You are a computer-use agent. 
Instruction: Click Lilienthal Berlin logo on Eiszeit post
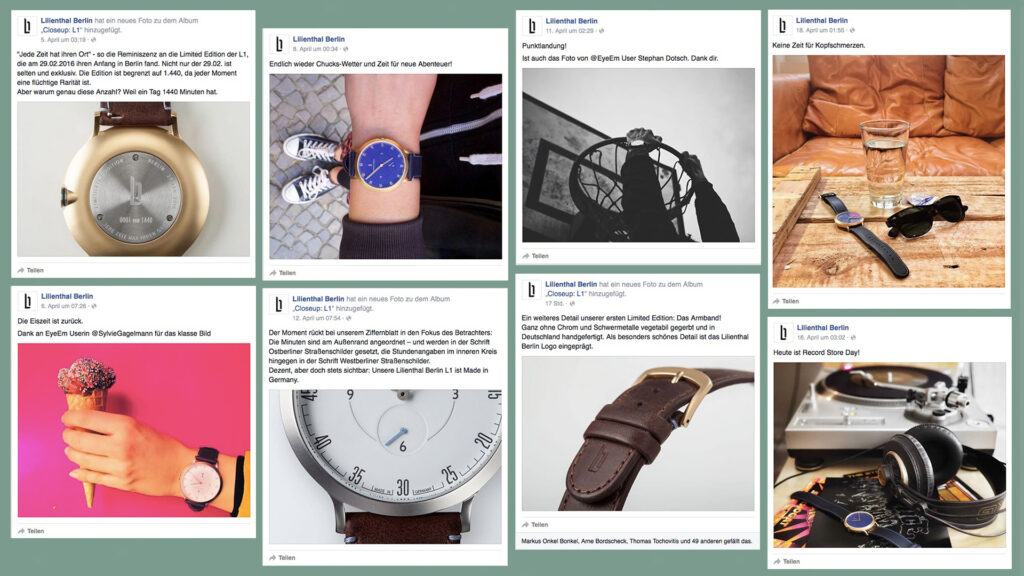click(27, 301)
